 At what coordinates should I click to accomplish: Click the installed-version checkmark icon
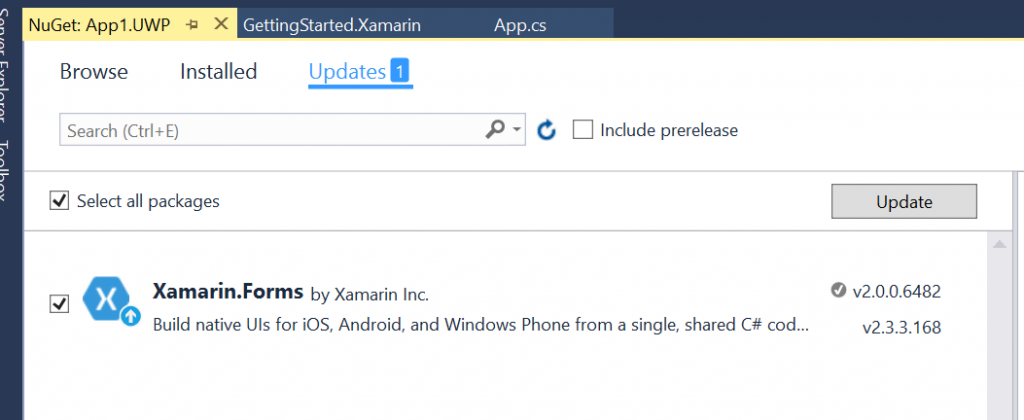click(x=838, y=289)
